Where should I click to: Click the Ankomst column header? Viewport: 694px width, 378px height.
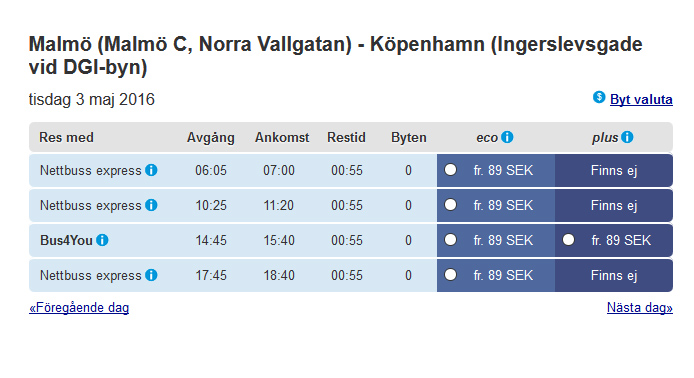point(282,138)
